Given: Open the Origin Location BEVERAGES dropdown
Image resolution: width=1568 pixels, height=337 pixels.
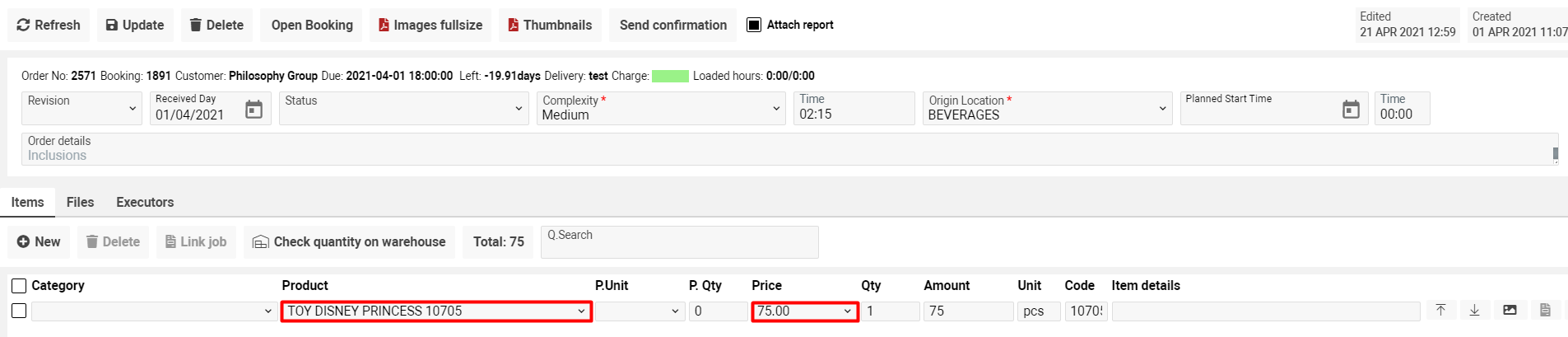Looking at the screenshot, I should (x=1162, y=109).
